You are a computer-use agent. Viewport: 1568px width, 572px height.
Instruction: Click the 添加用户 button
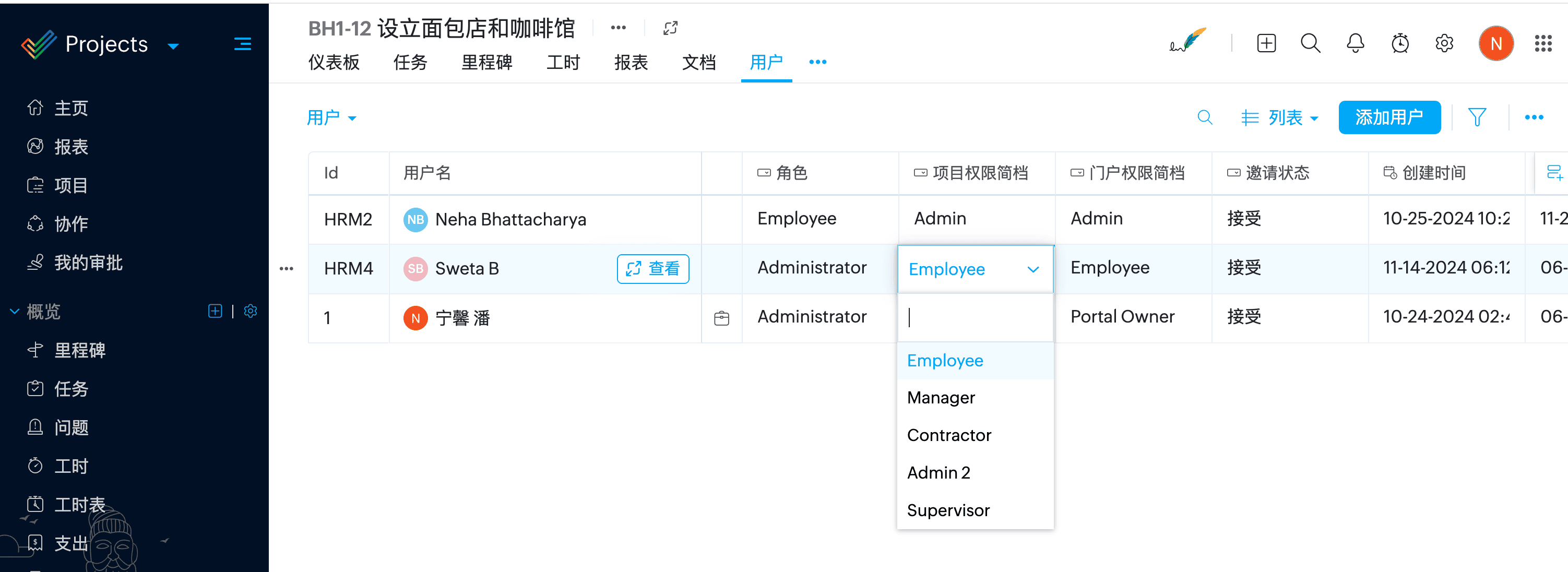[x=1388, y=117]
